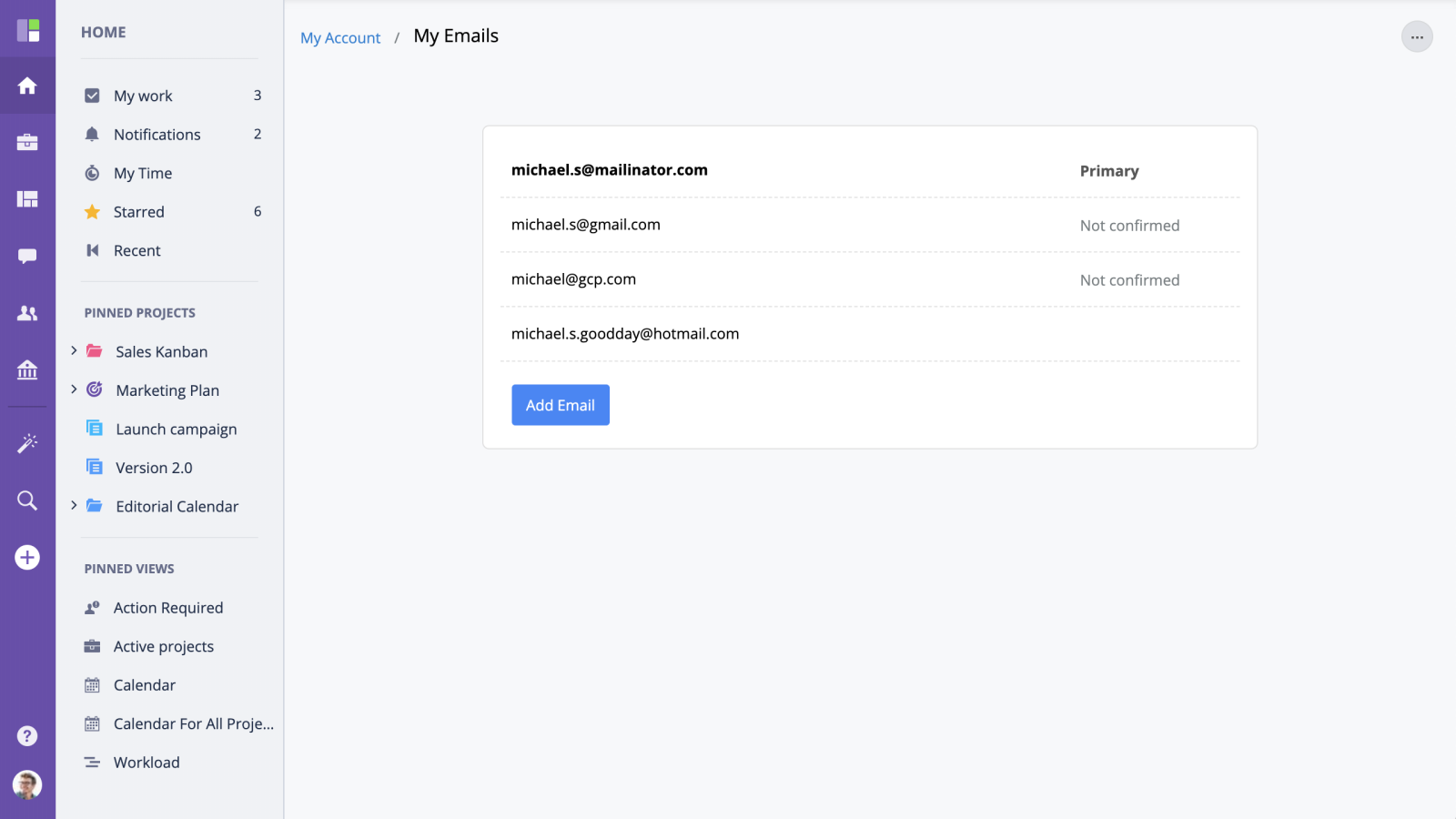Click the plus create-new icon

click(x=27, y=557)
